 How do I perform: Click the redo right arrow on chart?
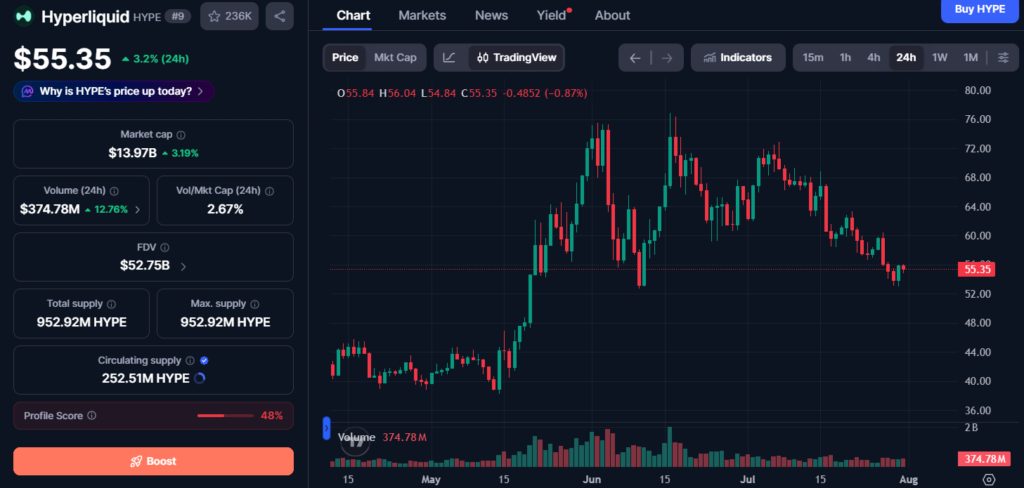coord(667,57)
